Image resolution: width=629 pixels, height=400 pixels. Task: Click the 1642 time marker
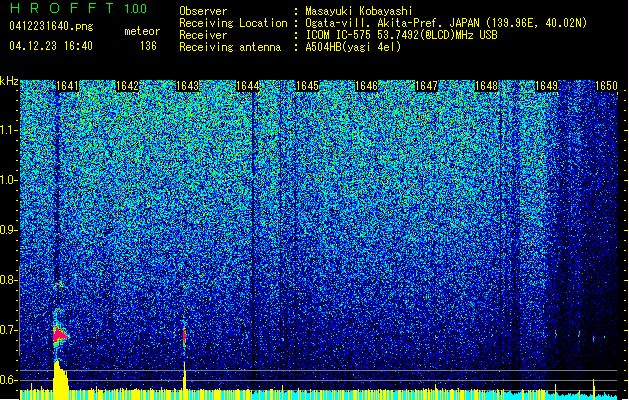(127, 86)
